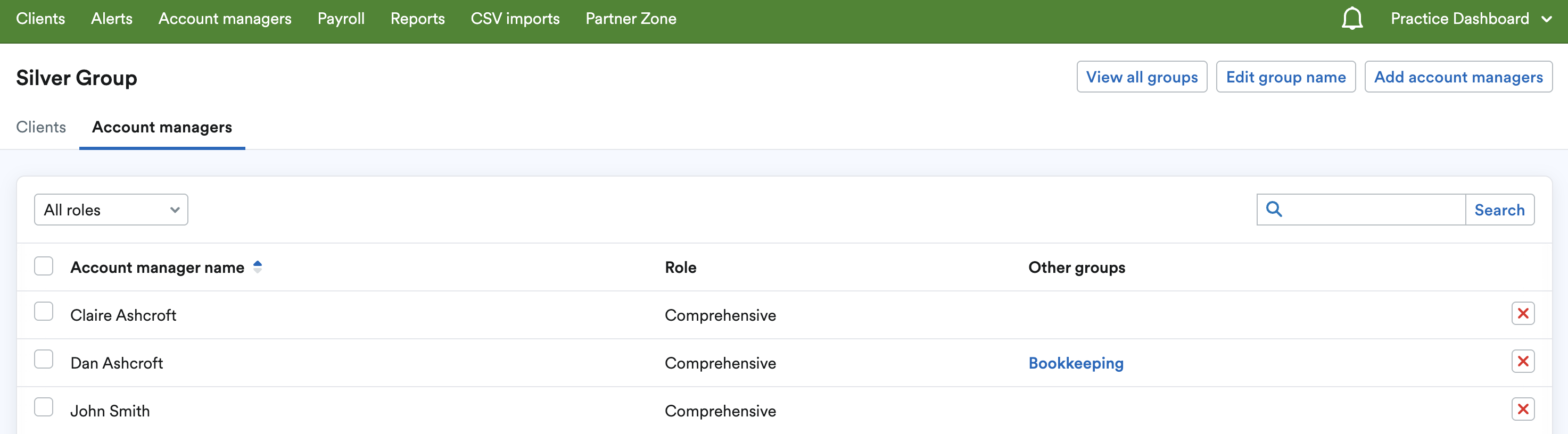Click Comprehensive role in John Smith row
This screenshot has width=1568, height=434.
tap(720, 411)
